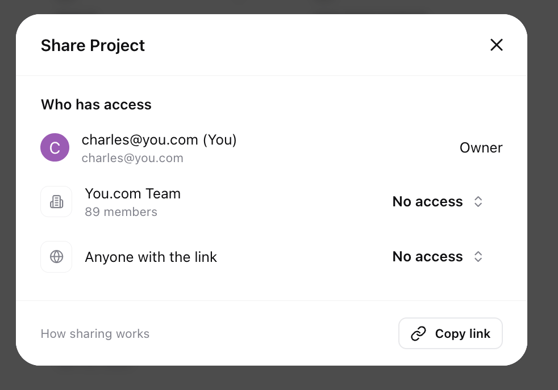Viewport: 558px width, 390px height.
Task: Close the Share Project dialog
Action: click(496, 45)
